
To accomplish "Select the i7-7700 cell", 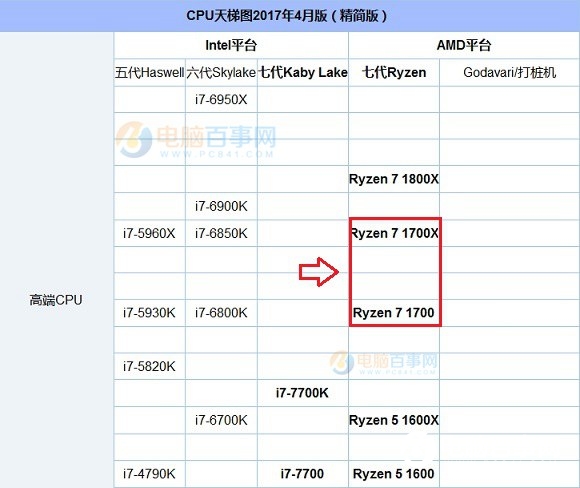I will [x=302, y=474].
